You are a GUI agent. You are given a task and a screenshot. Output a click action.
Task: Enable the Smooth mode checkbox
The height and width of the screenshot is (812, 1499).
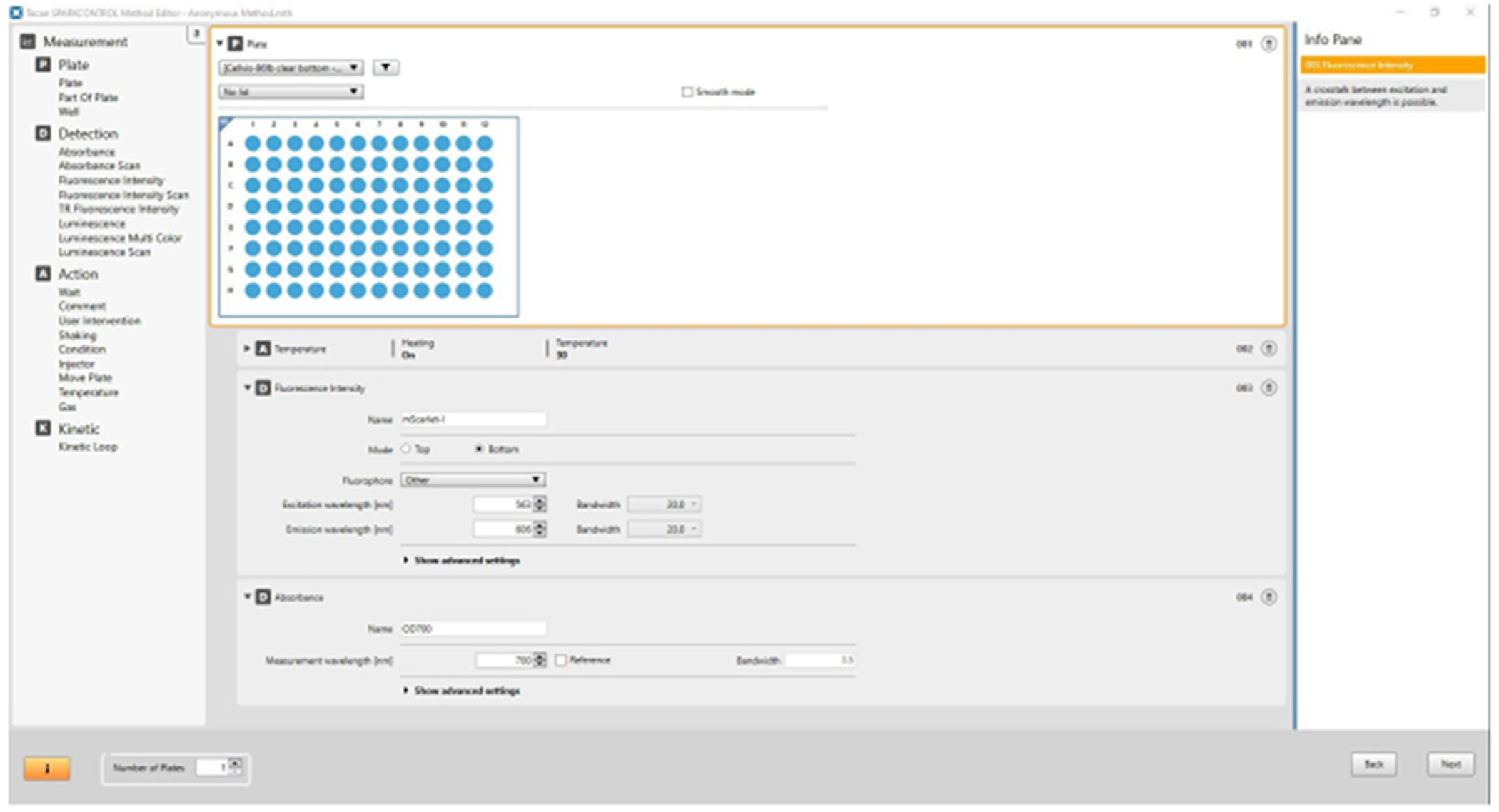687,92
